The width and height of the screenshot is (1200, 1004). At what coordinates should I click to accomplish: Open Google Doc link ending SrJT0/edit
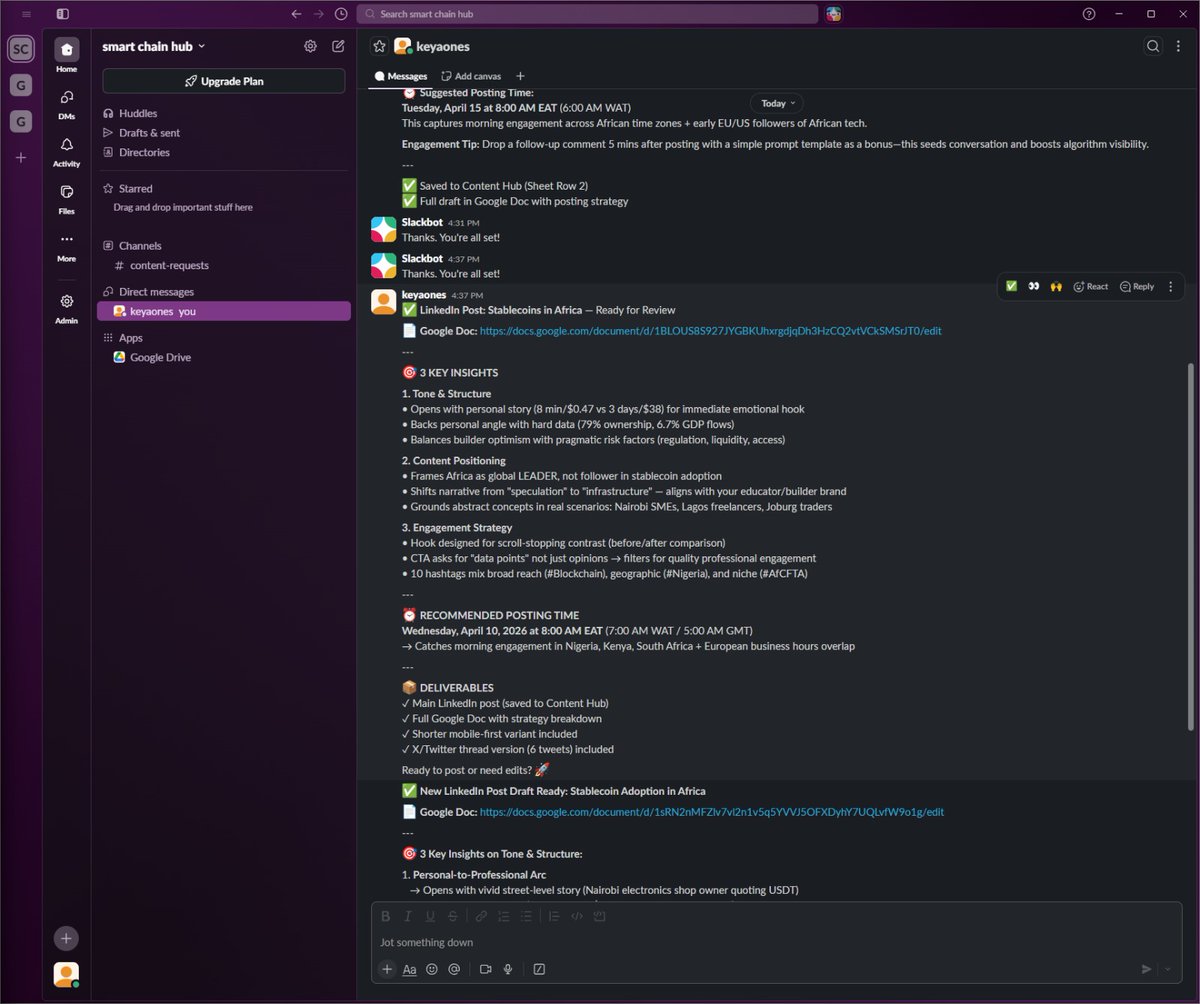pyautogui.click(x=710, y=330)
